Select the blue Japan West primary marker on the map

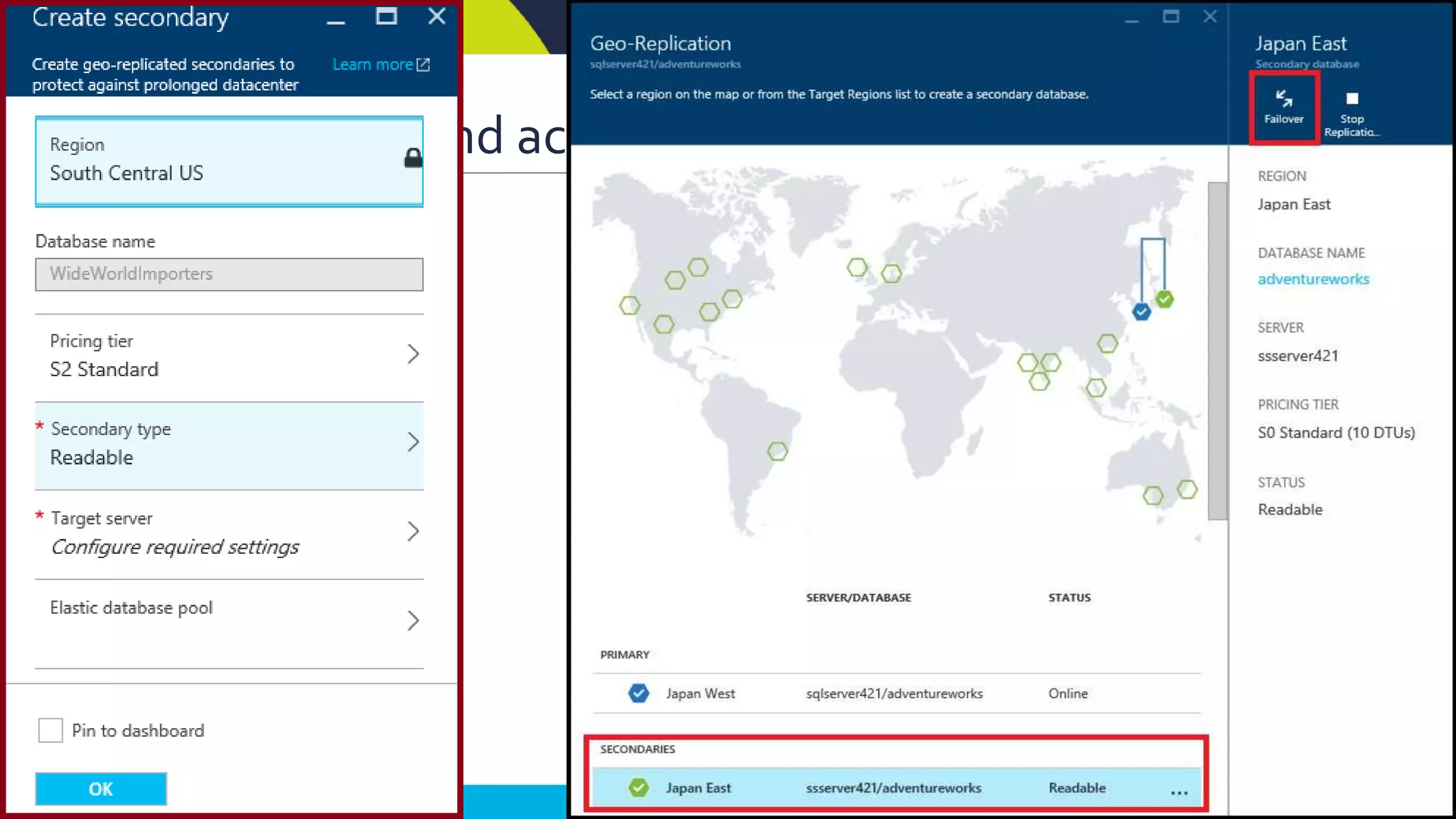1141,311
